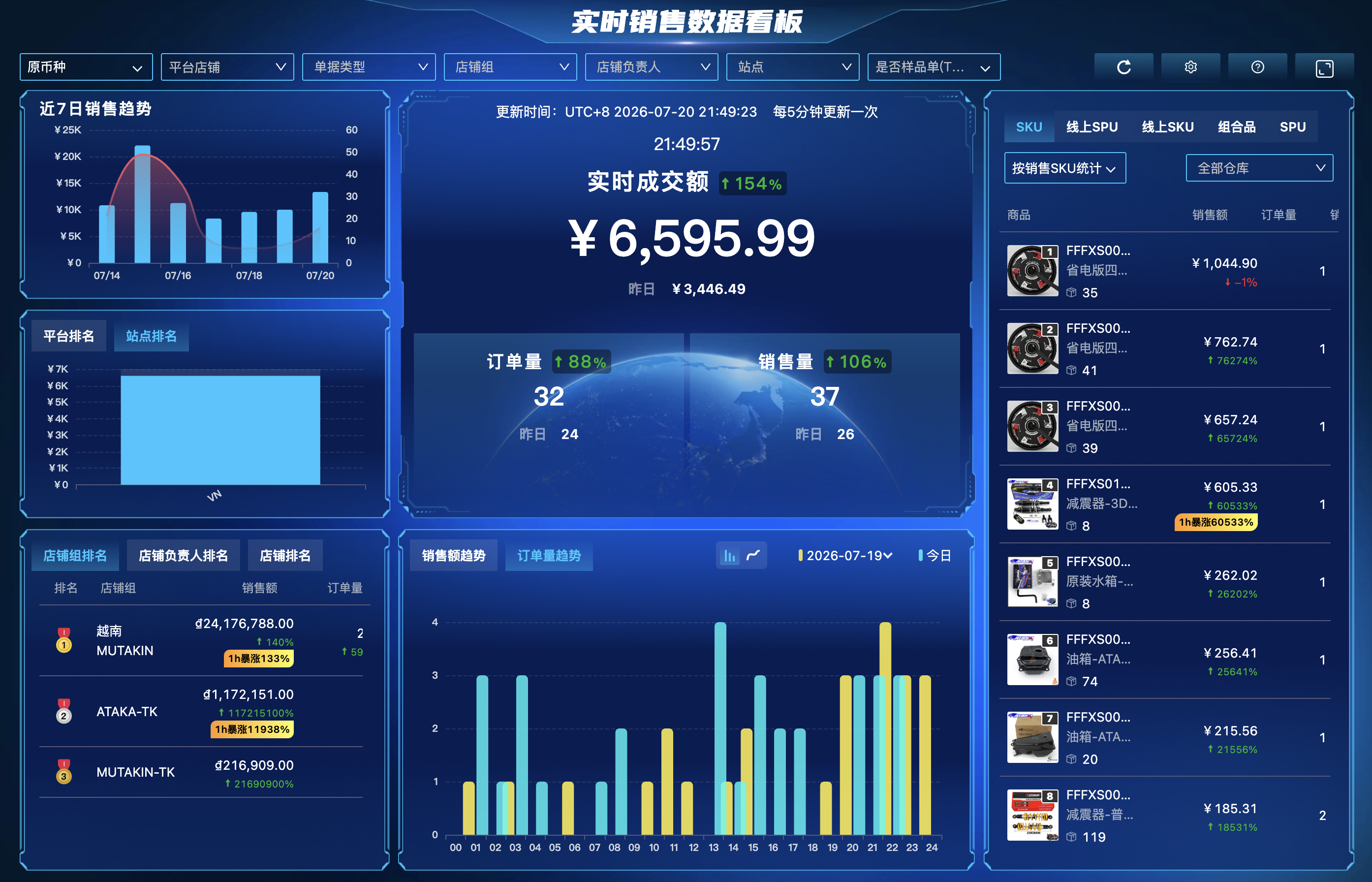Open the 组合品 tab

tap(1237, 126)
